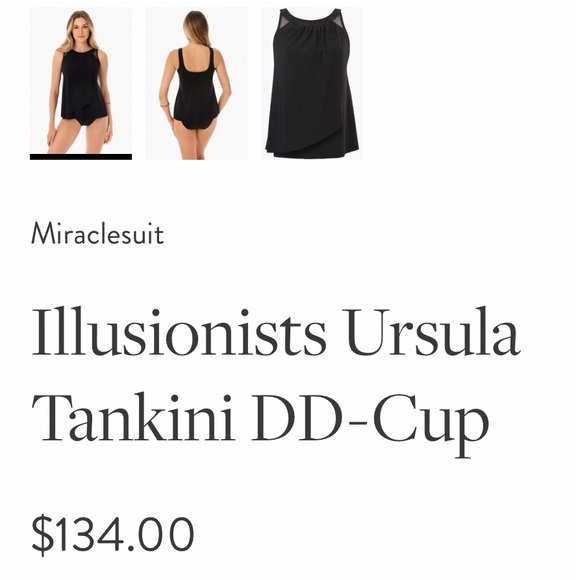The width and height of the screenshot is (580, 580).
Task: Select the $134.00 price text
Action: point(113,535)
